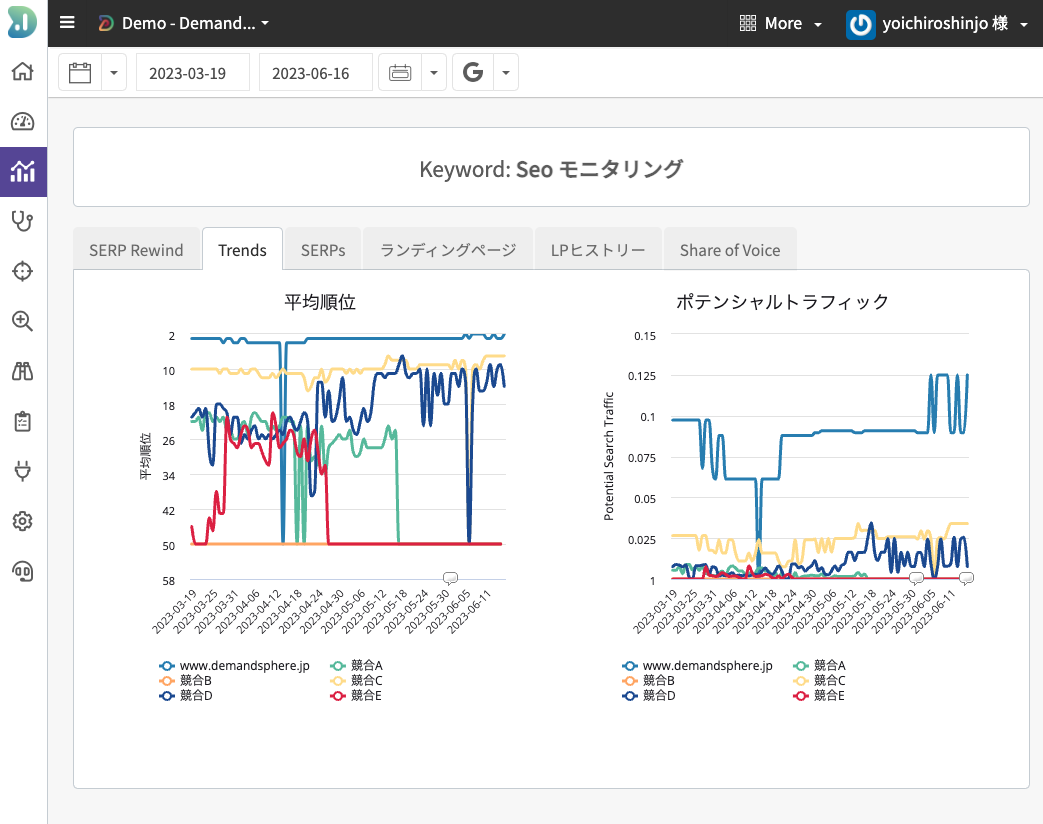Expand the calendar dropdown arrow

pos(114,72)
